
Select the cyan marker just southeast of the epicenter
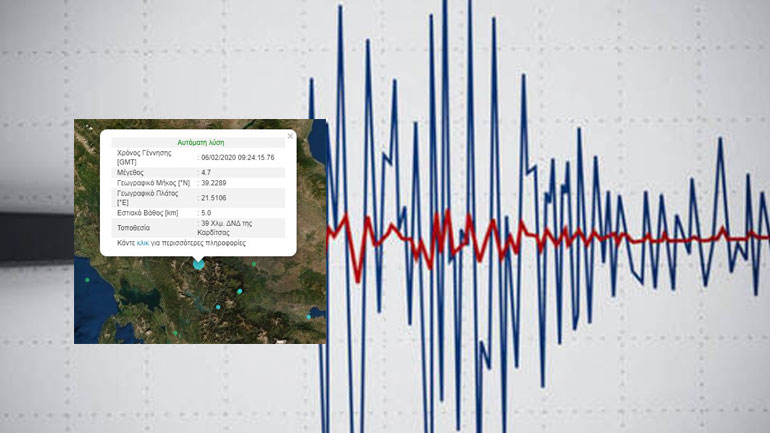click(239, 291)
